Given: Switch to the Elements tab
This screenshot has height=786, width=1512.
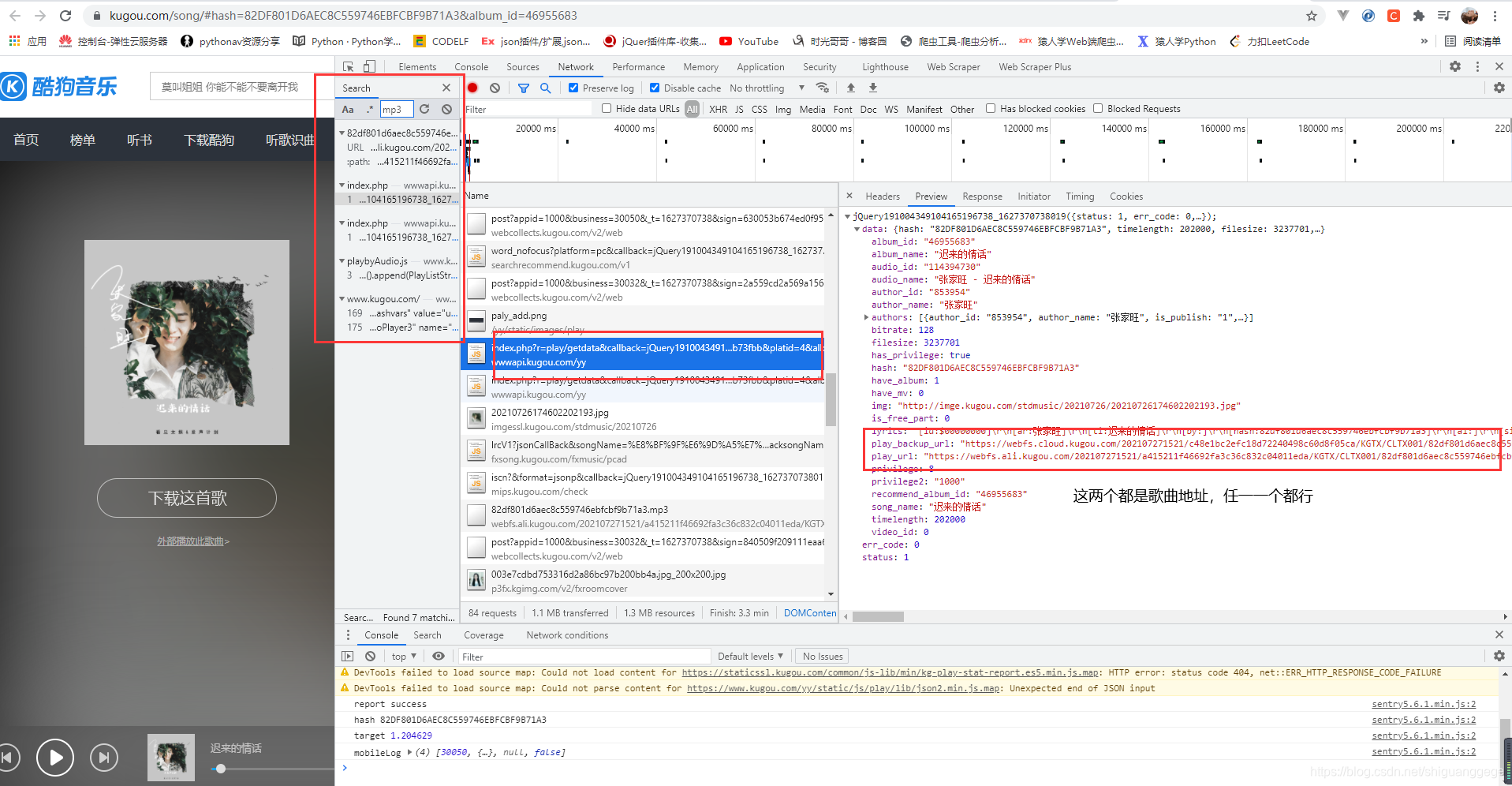Looking at the screenshot, I should pyautogui.click(x=417, y=67).
